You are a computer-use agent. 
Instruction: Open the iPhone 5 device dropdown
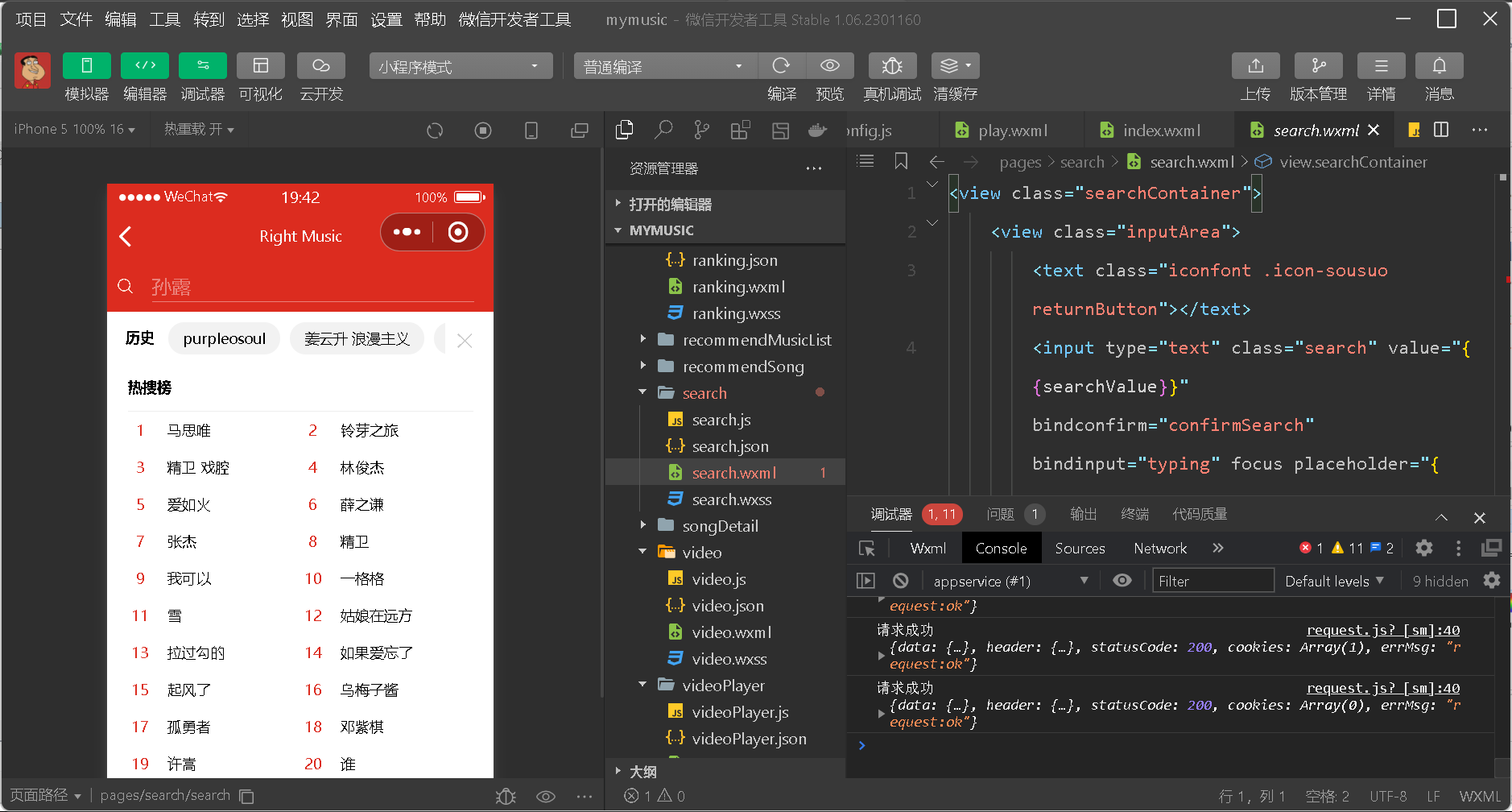coord(72,129)
